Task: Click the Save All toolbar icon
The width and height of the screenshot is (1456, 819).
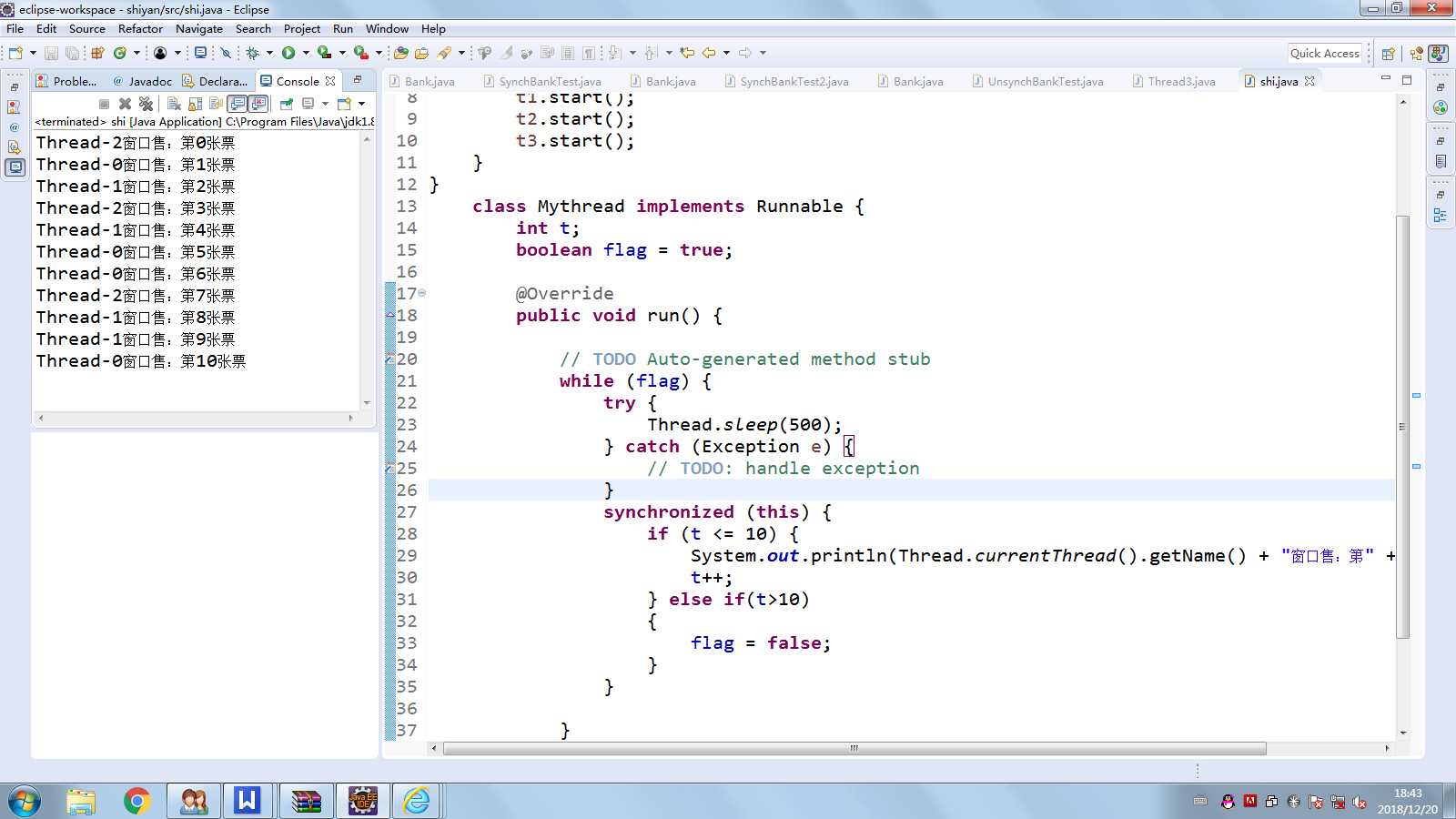Action: click(x=72, y=53)
